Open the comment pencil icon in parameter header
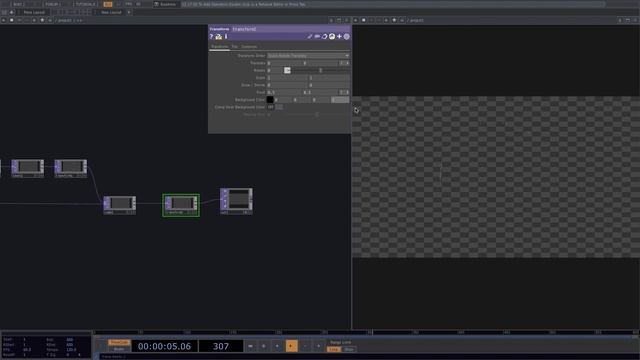The image size is (640, 360). [310, 37]
